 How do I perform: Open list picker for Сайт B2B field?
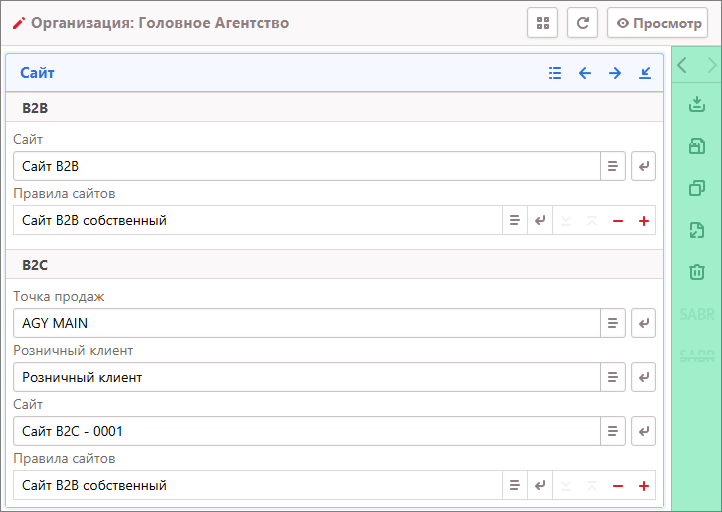pos(613,166)
